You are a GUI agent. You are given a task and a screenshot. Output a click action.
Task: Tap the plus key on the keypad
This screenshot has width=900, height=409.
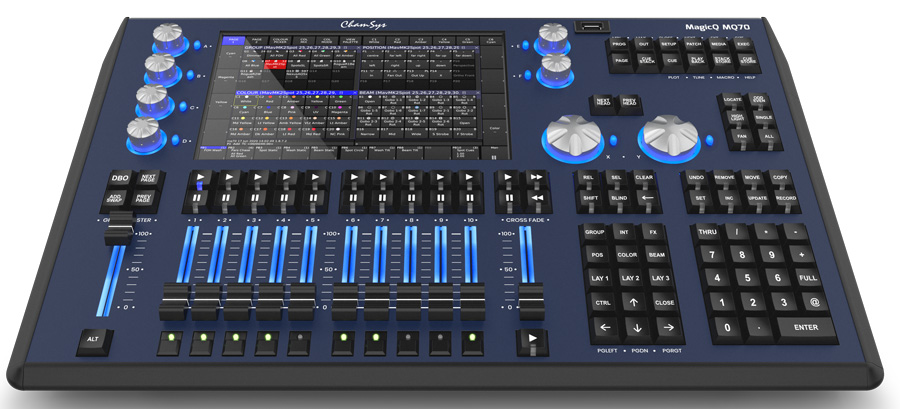click(802, 255)
